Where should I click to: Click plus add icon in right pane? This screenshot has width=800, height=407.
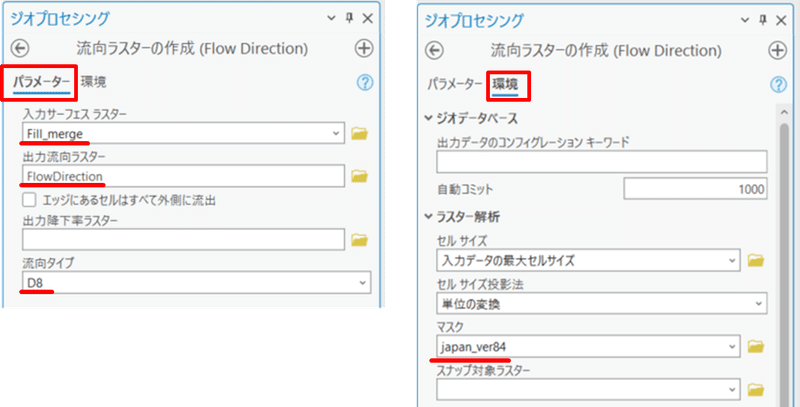pyautogui.click(x=778, y=50)
